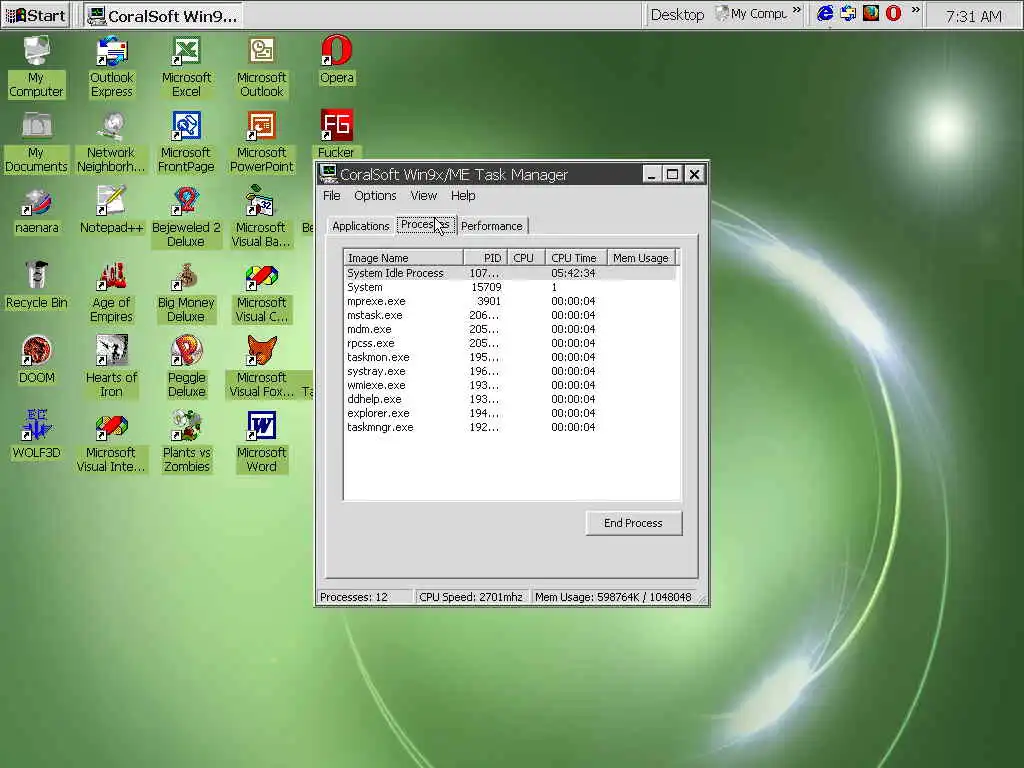Click the Opera desktop shortcut

(336, 60)
